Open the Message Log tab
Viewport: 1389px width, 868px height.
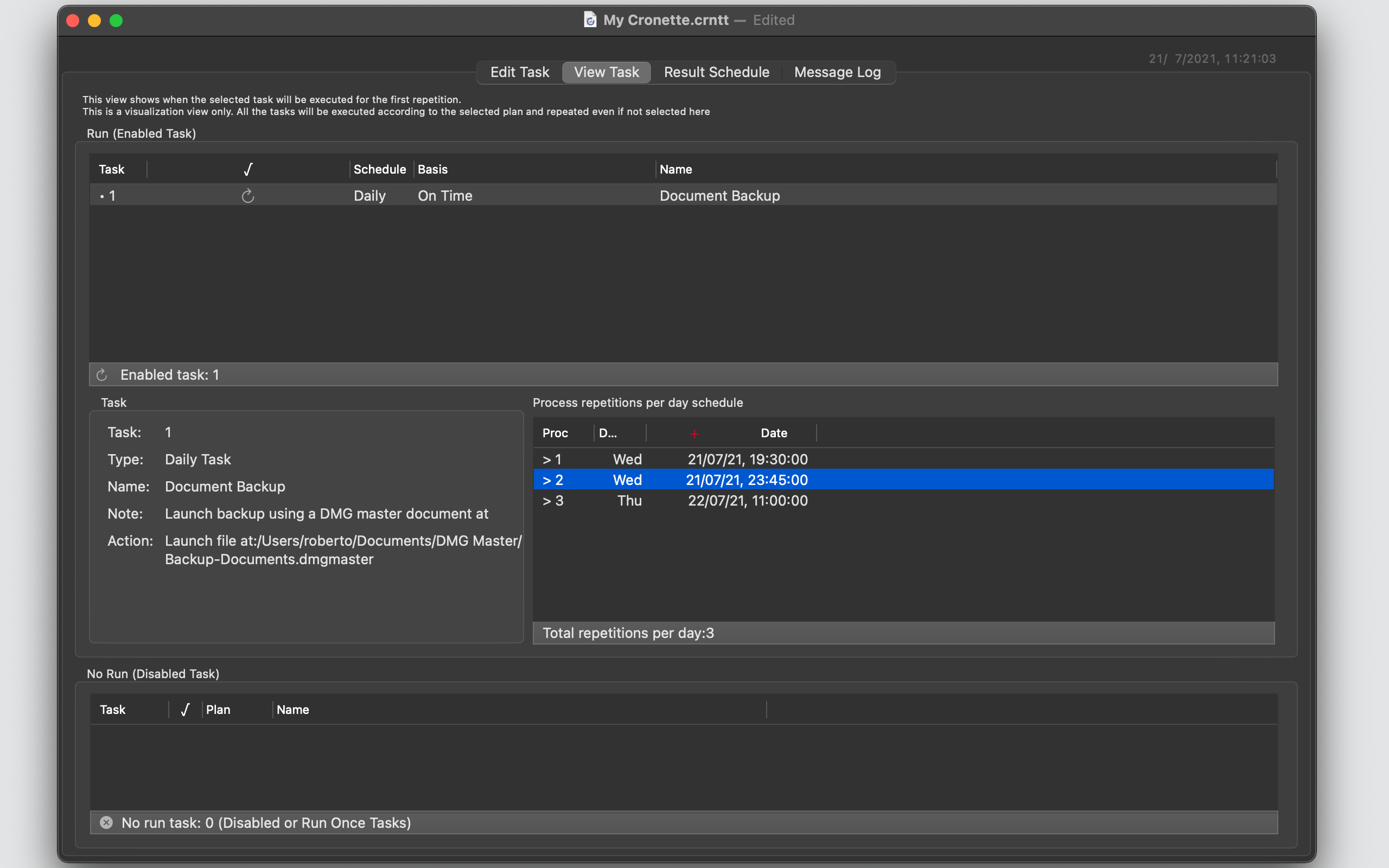(x=837, y=72)
